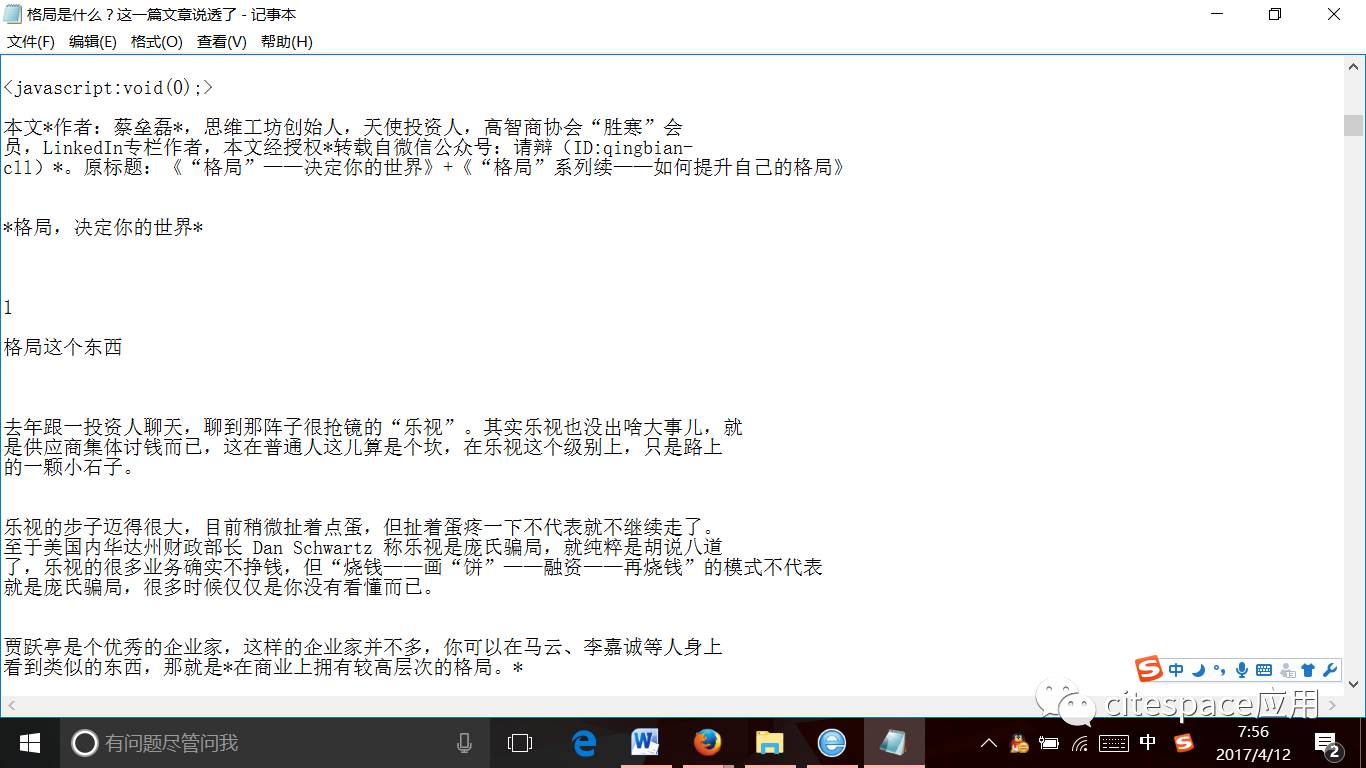Click the Notepad taskbar button
Screen dimensions: 1366x768
[x=894, y=743]
